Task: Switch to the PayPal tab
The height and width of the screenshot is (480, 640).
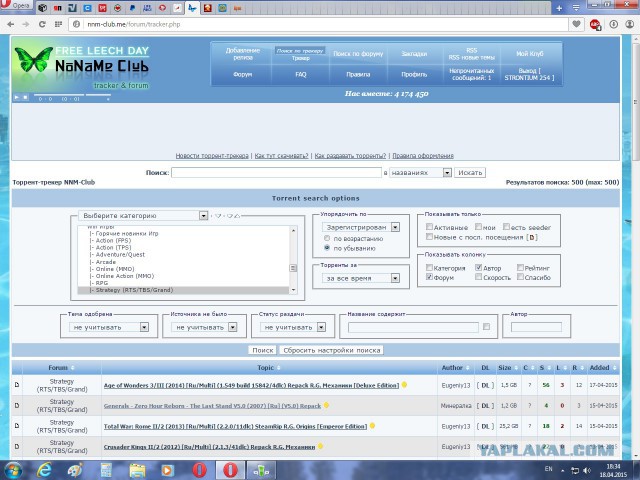Action: (x=132, y=8)
